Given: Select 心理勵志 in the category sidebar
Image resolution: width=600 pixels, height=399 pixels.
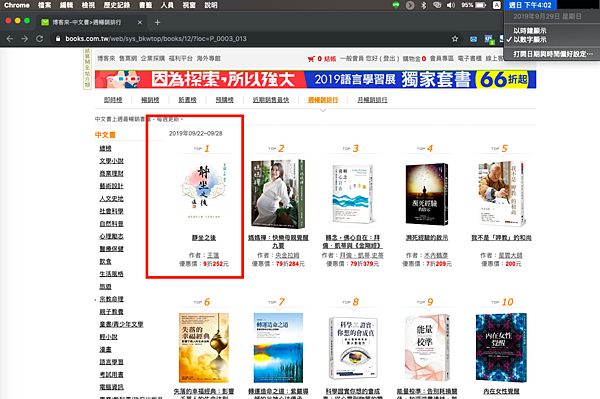Looking at the screenshot, I should 111,236.
